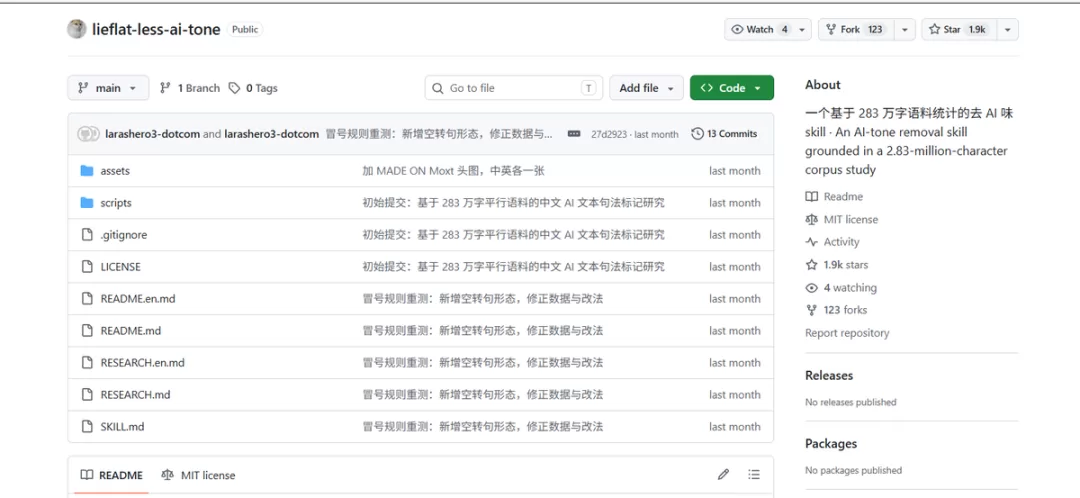Click the Watch button
1080x498 pixels.
point(760,30)
